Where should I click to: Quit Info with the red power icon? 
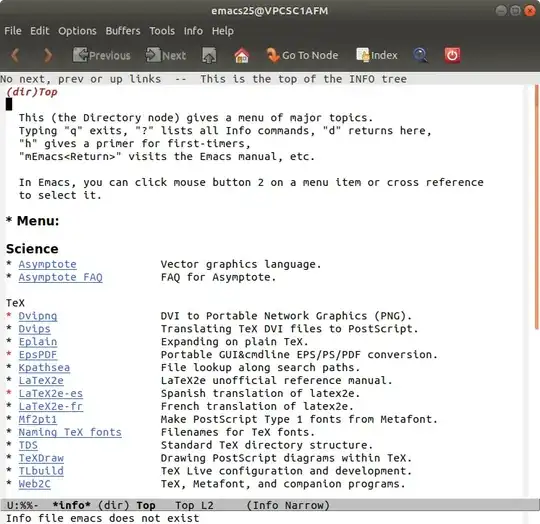[x=452, y=55]
